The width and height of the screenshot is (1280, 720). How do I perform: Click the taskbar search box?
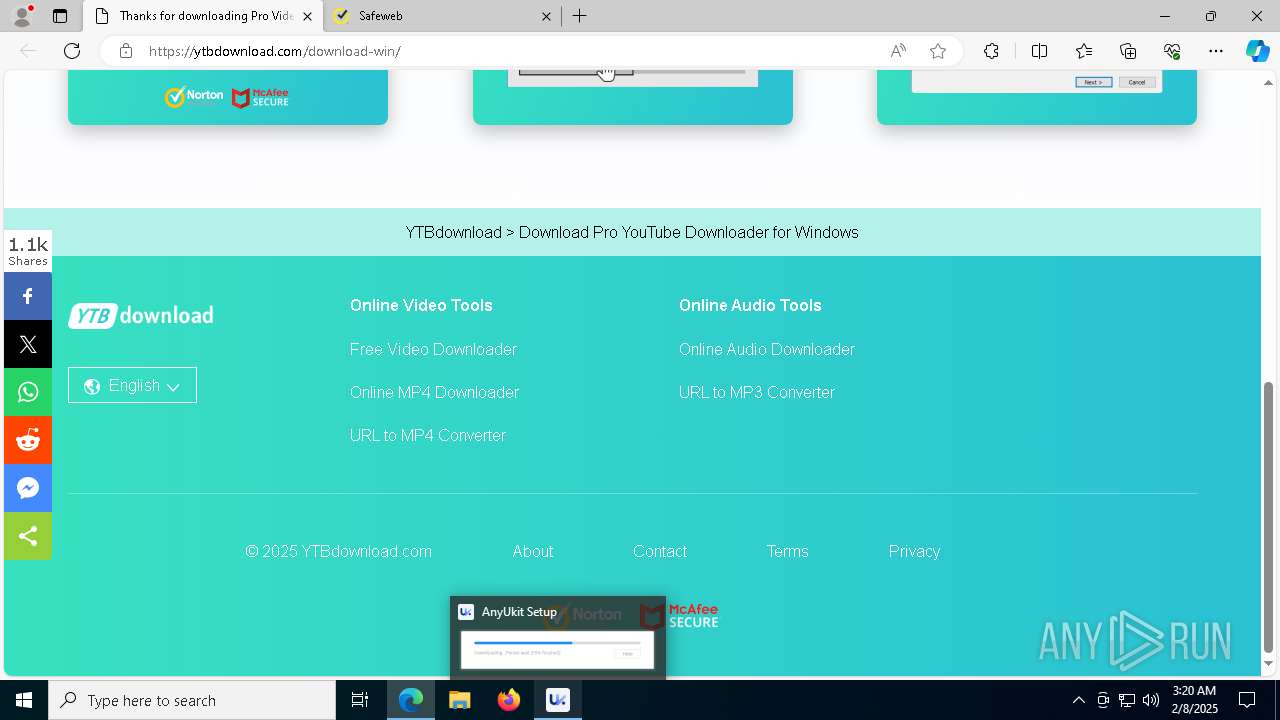pos(192,700)
